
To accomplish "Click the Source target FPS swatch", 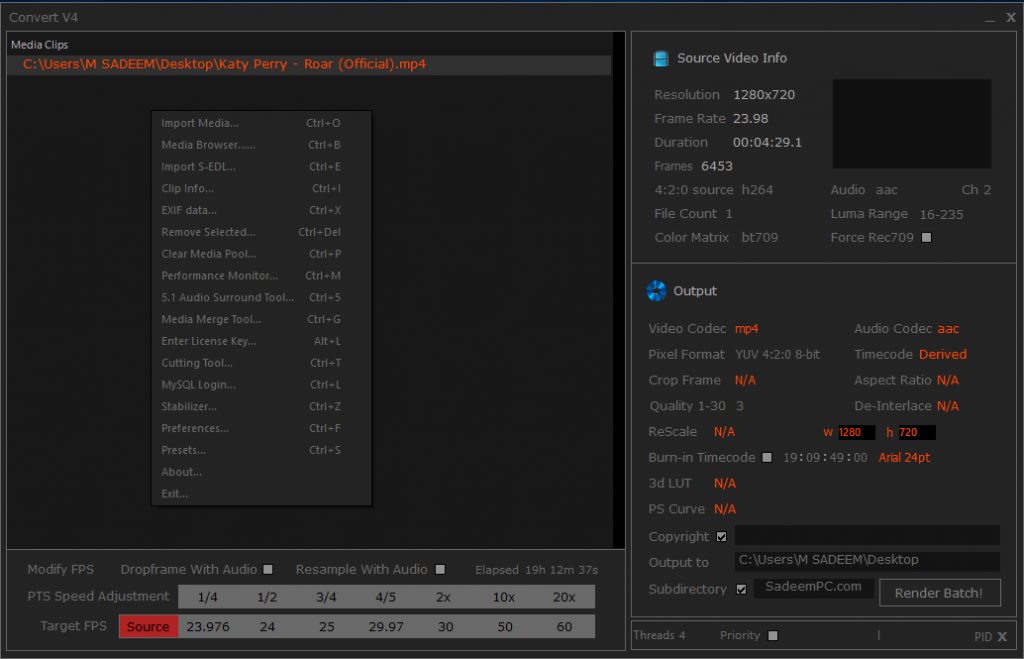I will (x=148, y=626).
